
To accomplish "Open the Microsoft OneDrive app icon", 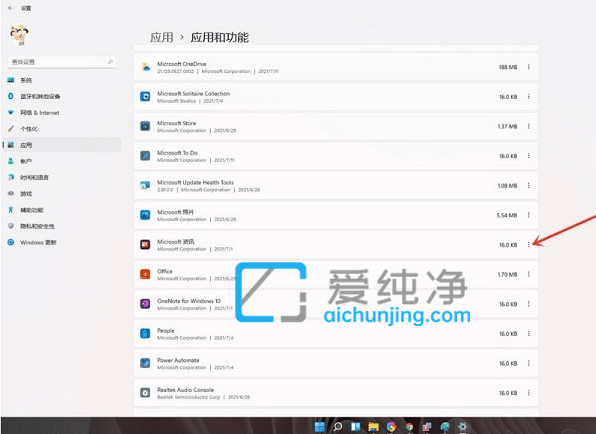I will [146, 67].
